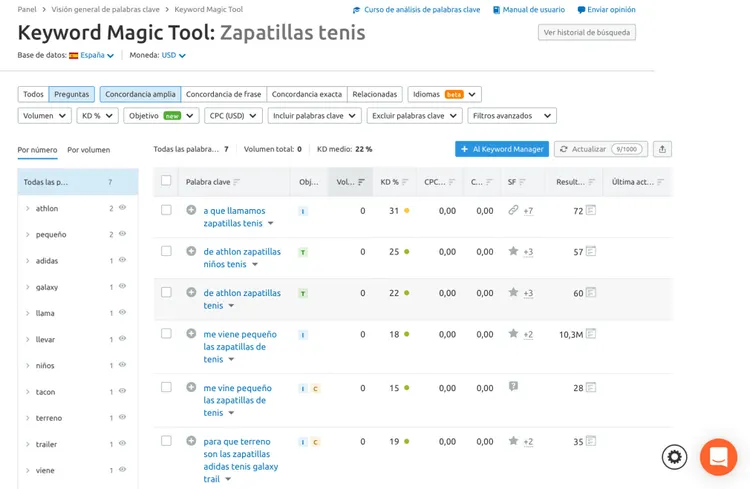The width and height of the screenshot is (750, 489).
Task: Toggle eye icon for athlon group
Action: point(122,208)
